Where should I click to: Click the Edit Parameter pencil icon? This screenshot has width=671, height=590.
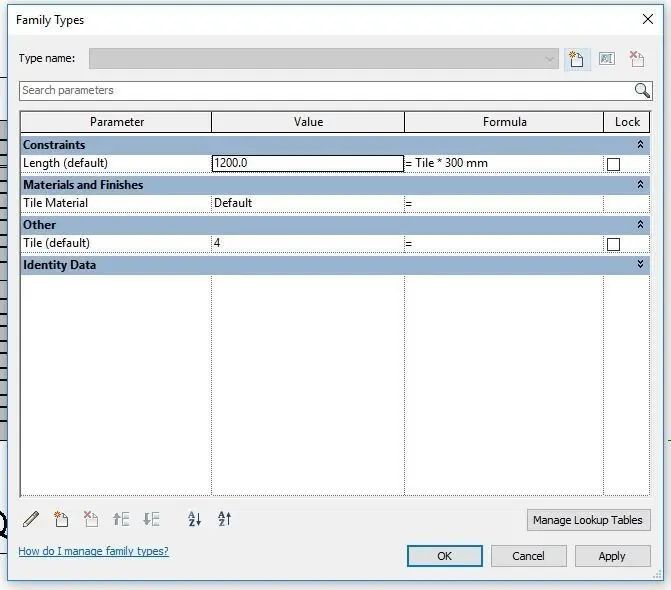point(31,519)
